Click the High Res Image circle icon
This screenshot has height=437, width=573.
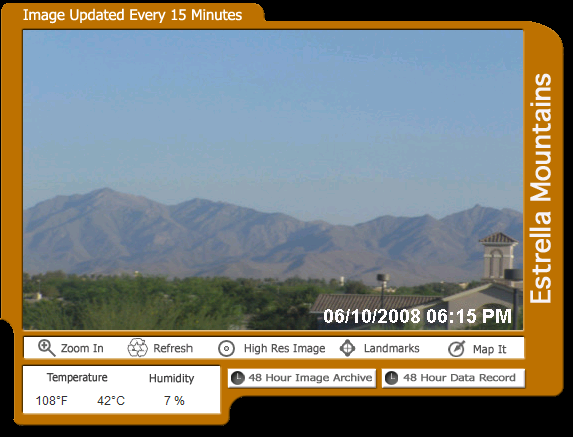(226, 348)
